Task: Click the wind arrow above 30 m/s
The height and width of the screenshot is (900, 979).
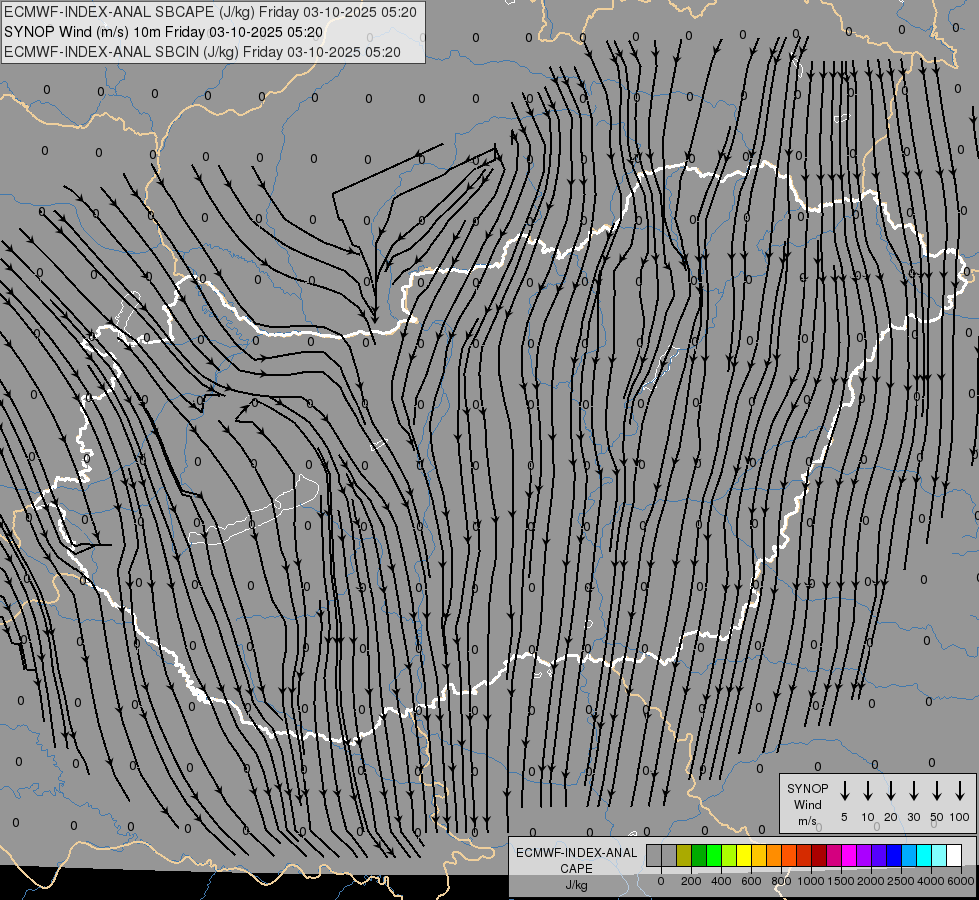Action: pos(913,790)
